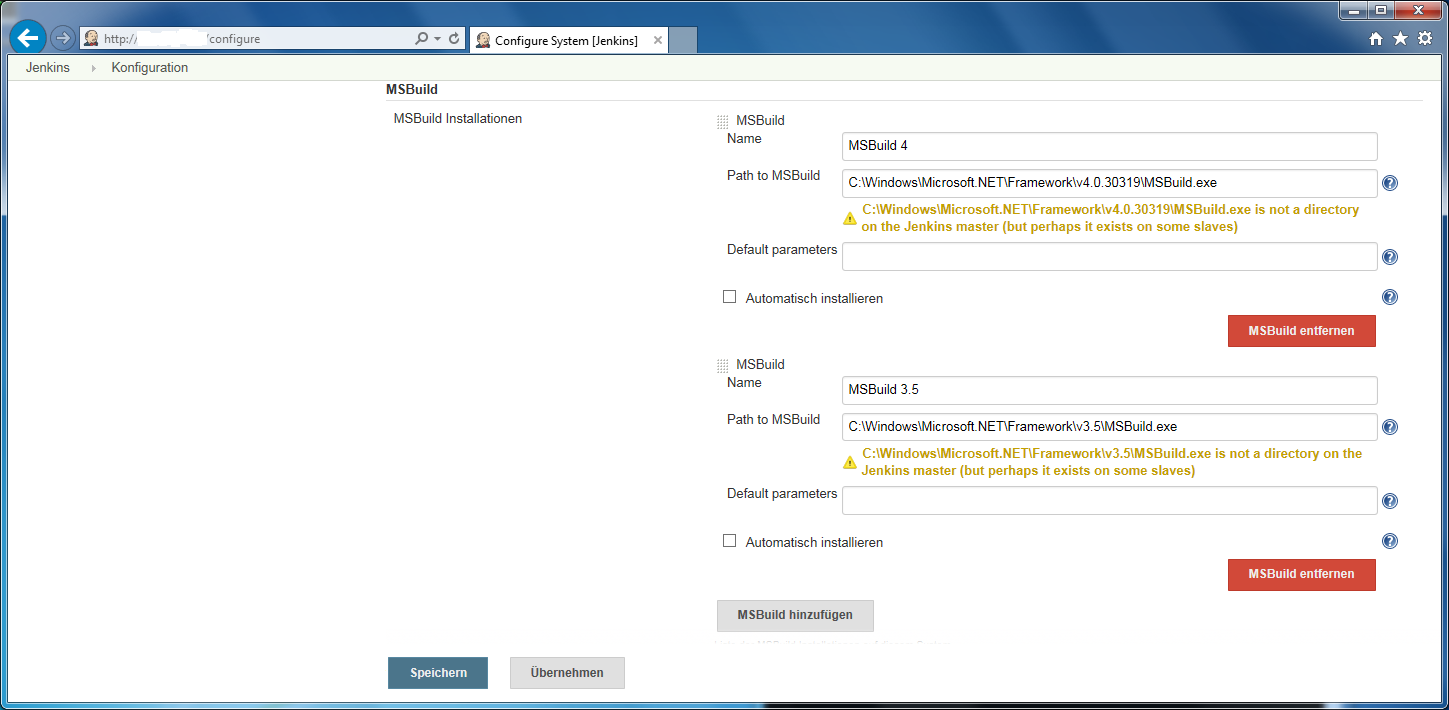Image resolution: width=1449 pixels, height=710 pixels.
Task: Refresh the page using the reload icon
Action: tap(455, 39)
